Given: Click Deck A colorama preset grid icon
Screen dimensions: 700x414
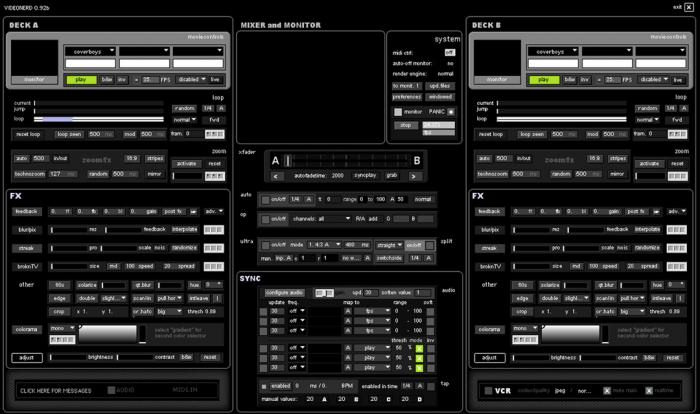Looking at the screenshot, I should pos(62,340).
